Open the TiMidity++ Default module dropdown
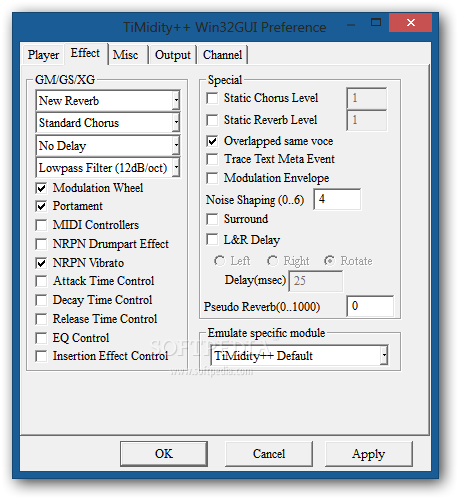Image resolution: width=459 pixels, height=499 pixels. (x=299, y=355)
